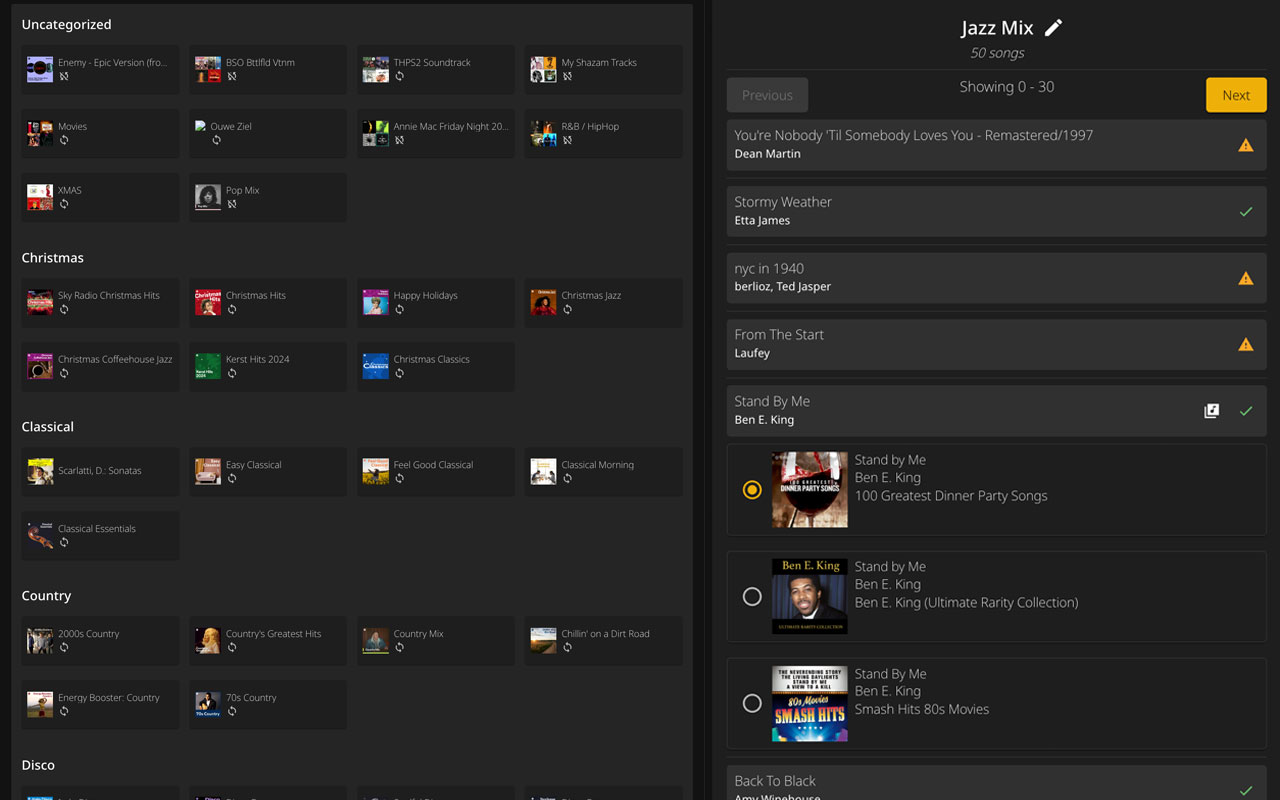Click the sync icon on the XMAS playlist

coord(63,204)
